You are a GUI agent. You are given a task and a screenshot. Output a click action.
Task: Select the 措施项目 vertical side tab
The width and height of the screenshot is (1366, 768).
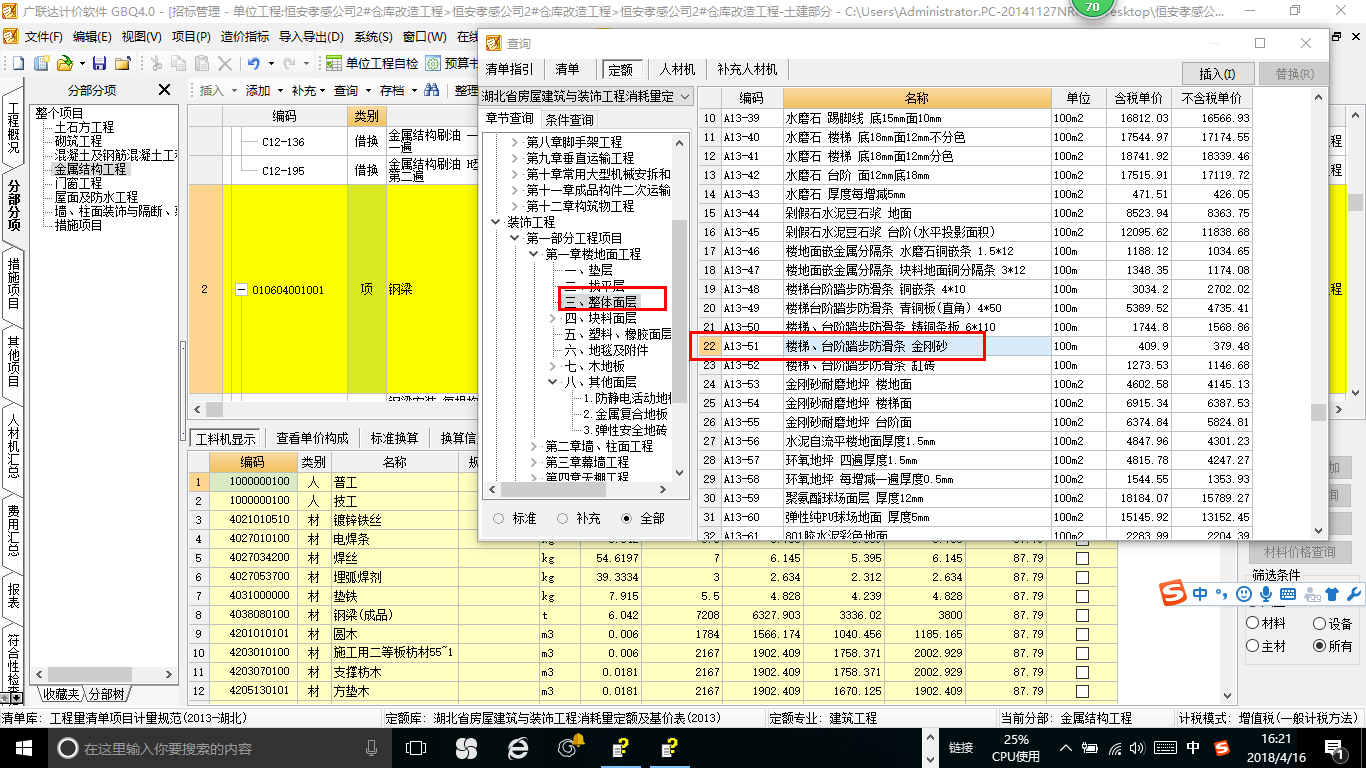click(x=13, y=283)
